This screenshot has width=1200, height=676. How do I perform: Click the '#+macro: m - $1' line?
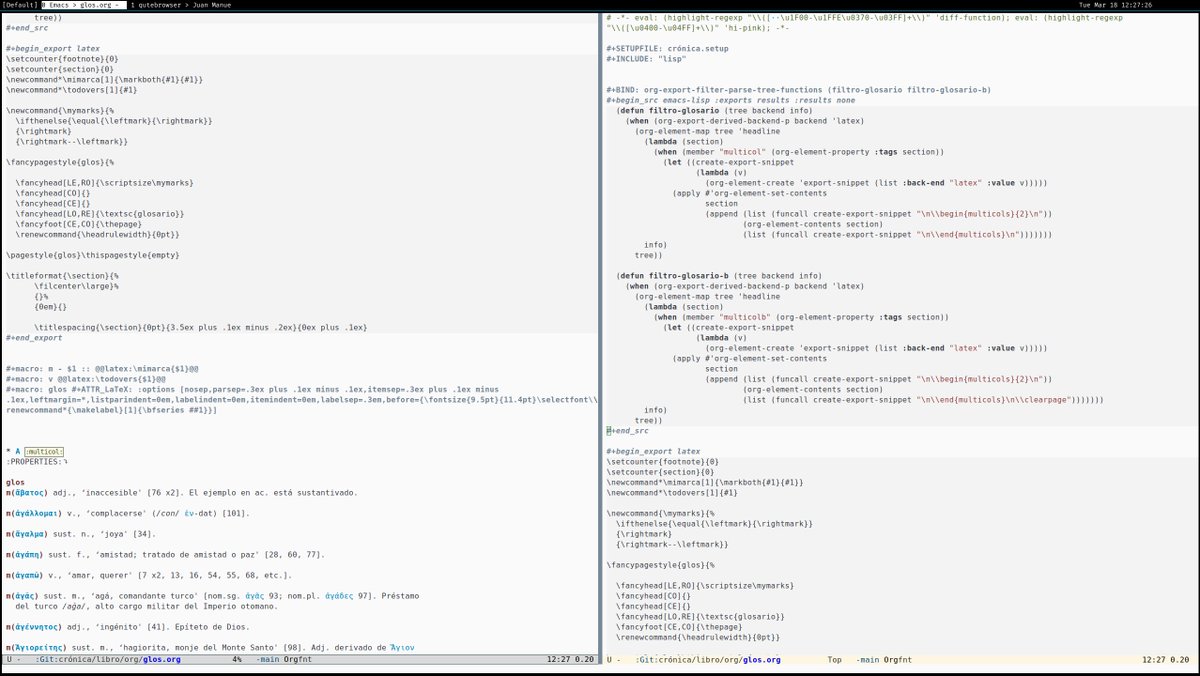(x=102, y=368)
